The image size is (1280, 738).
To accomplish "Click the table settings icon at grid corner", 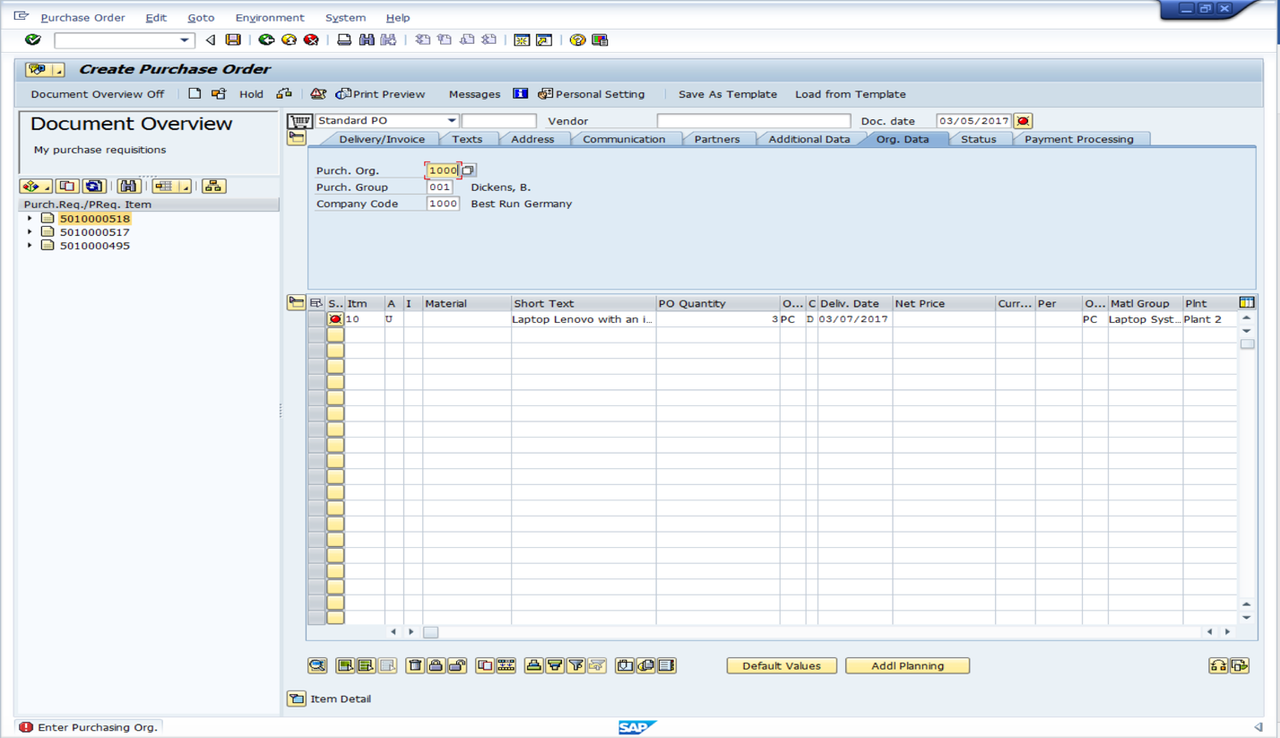I will click(1246, 303).
